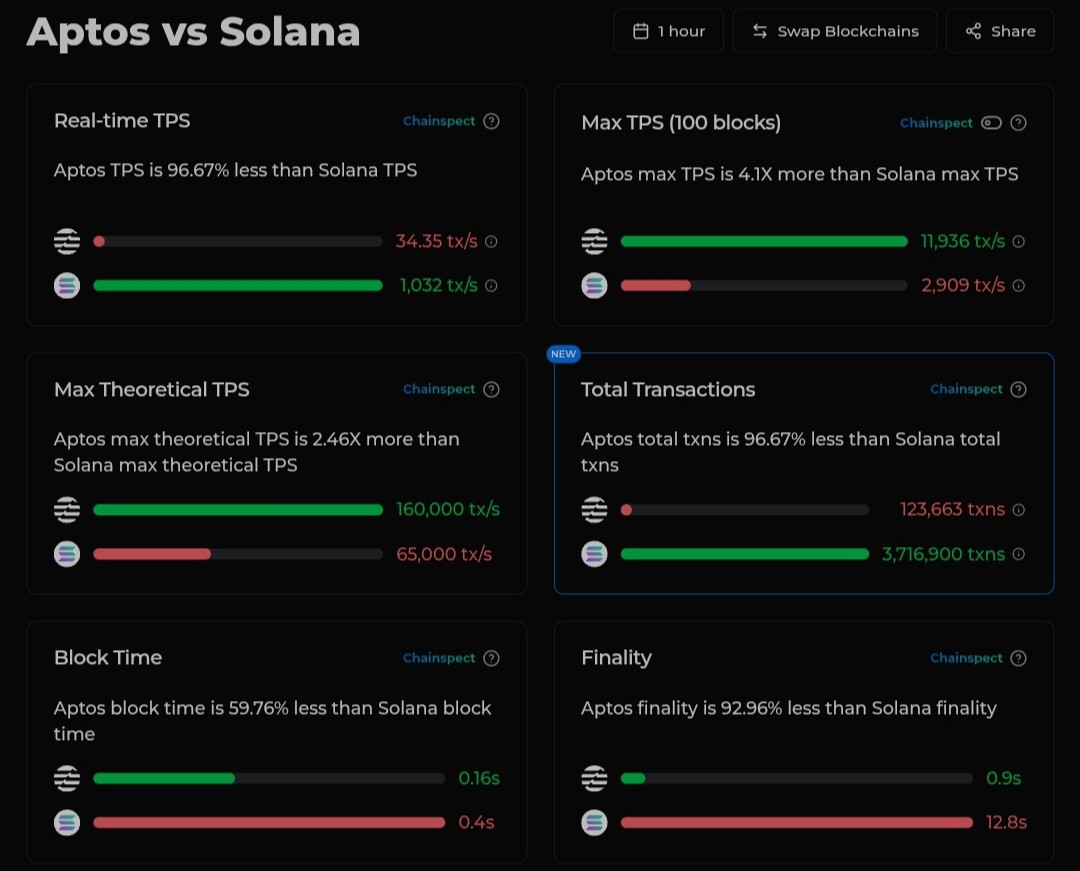Screen dimensions: 1080x871
Task: Open Chainspect link in Real-time TPS card
Action: [439, 121]
